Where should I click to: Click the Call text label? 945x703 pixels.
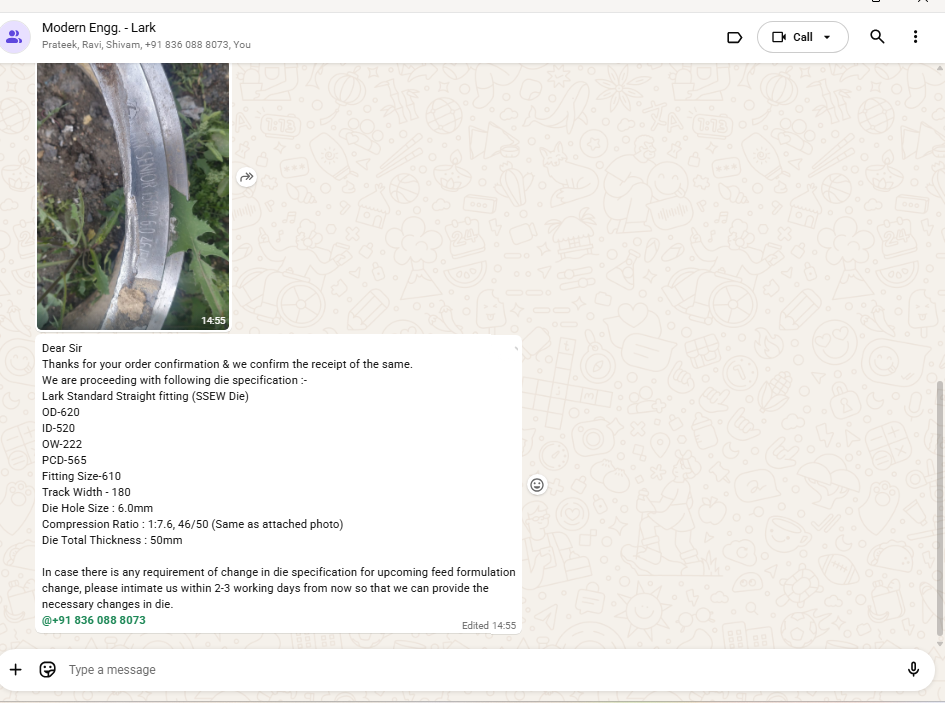[803, 37]
